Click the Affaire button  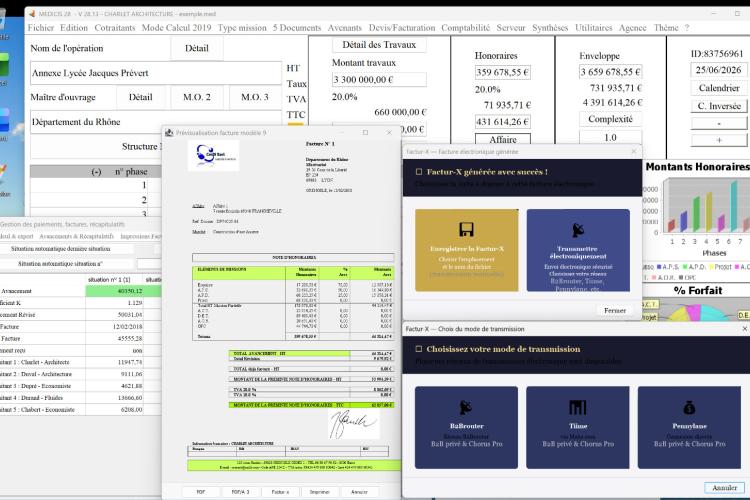(503, 139)
